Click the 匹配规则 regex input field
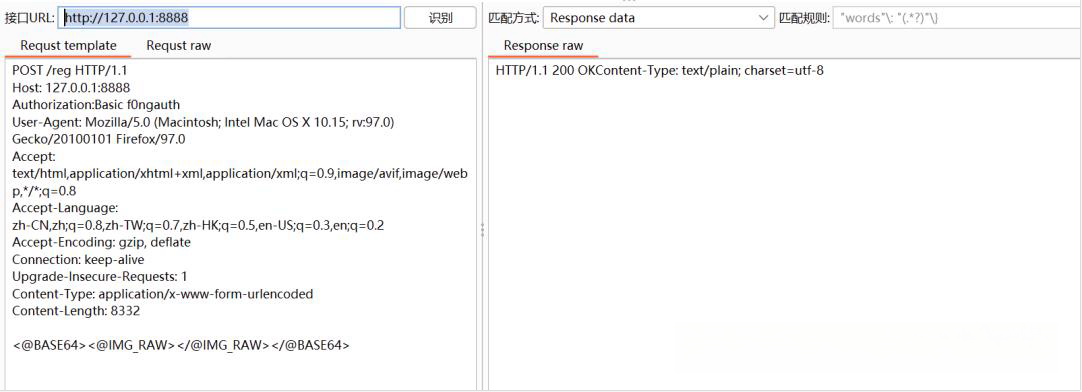This screenshot has height=392, width=1082. pos(957,18)
